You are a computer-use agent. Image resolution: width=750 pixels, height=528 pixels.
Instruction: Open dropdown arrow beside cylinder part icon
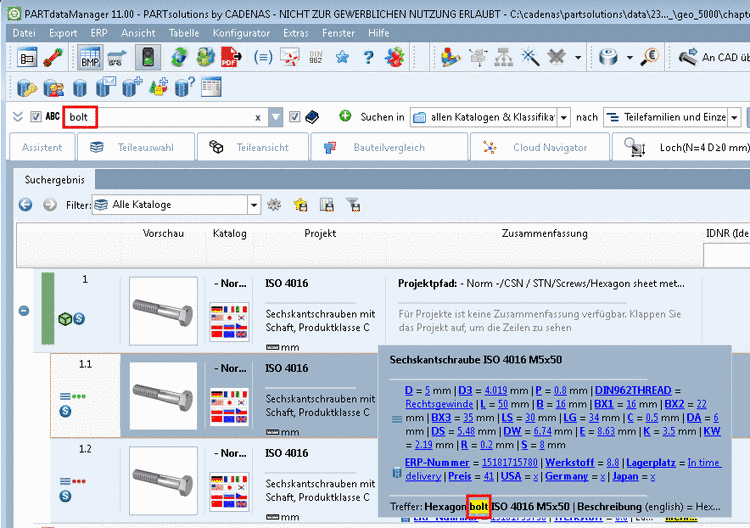[629, 58]
